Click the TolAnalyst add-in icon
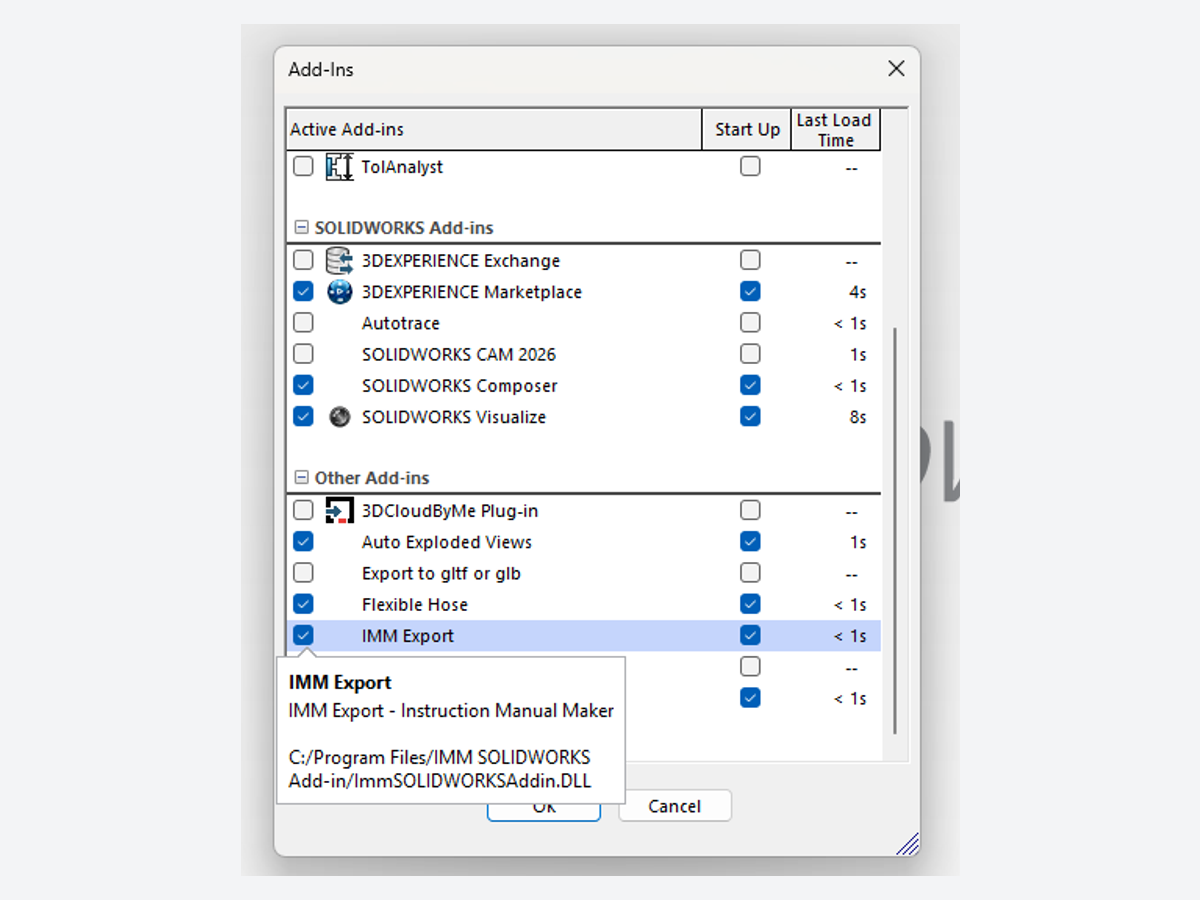1200x900 pixels. [x=340, y=167]
